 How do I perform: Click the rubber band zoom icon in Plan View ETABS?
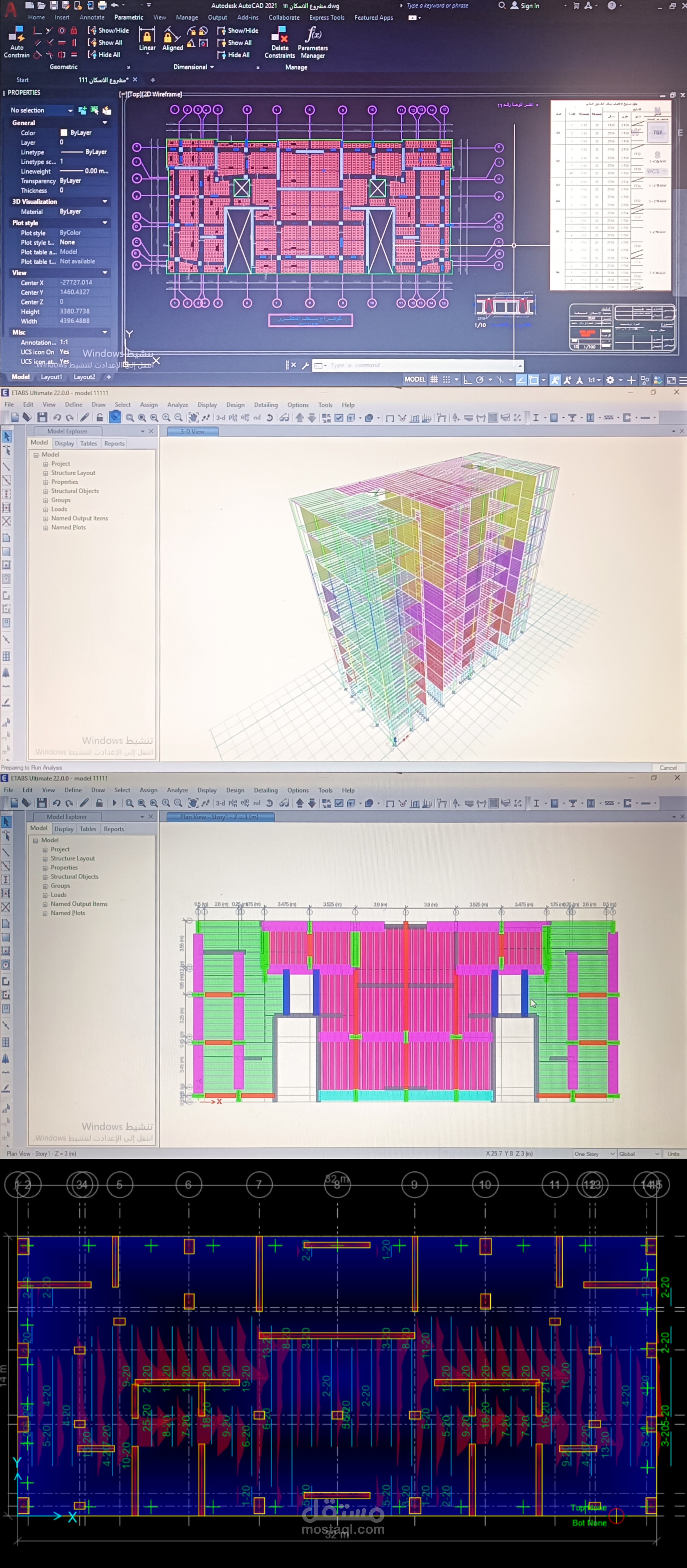click(x=129, y=803)
